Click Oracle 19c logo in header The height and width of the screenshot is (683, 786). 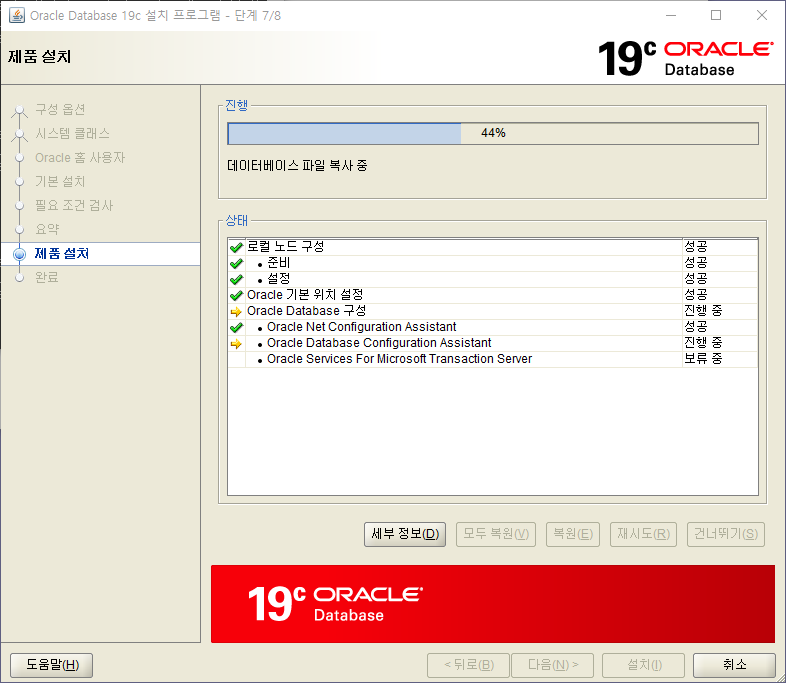tap(685, 58)
